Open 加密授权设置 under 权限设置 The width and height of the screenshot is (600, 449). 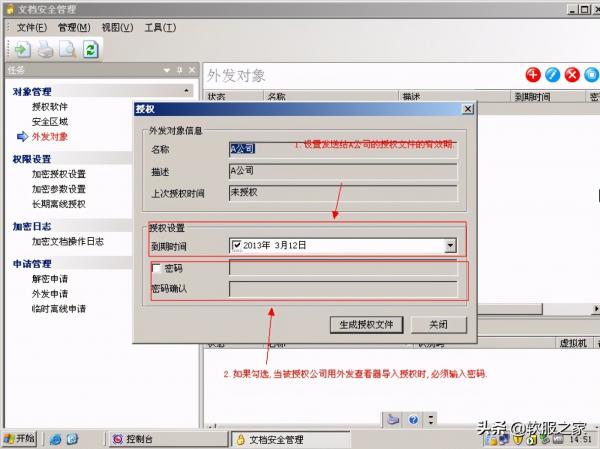59,174
